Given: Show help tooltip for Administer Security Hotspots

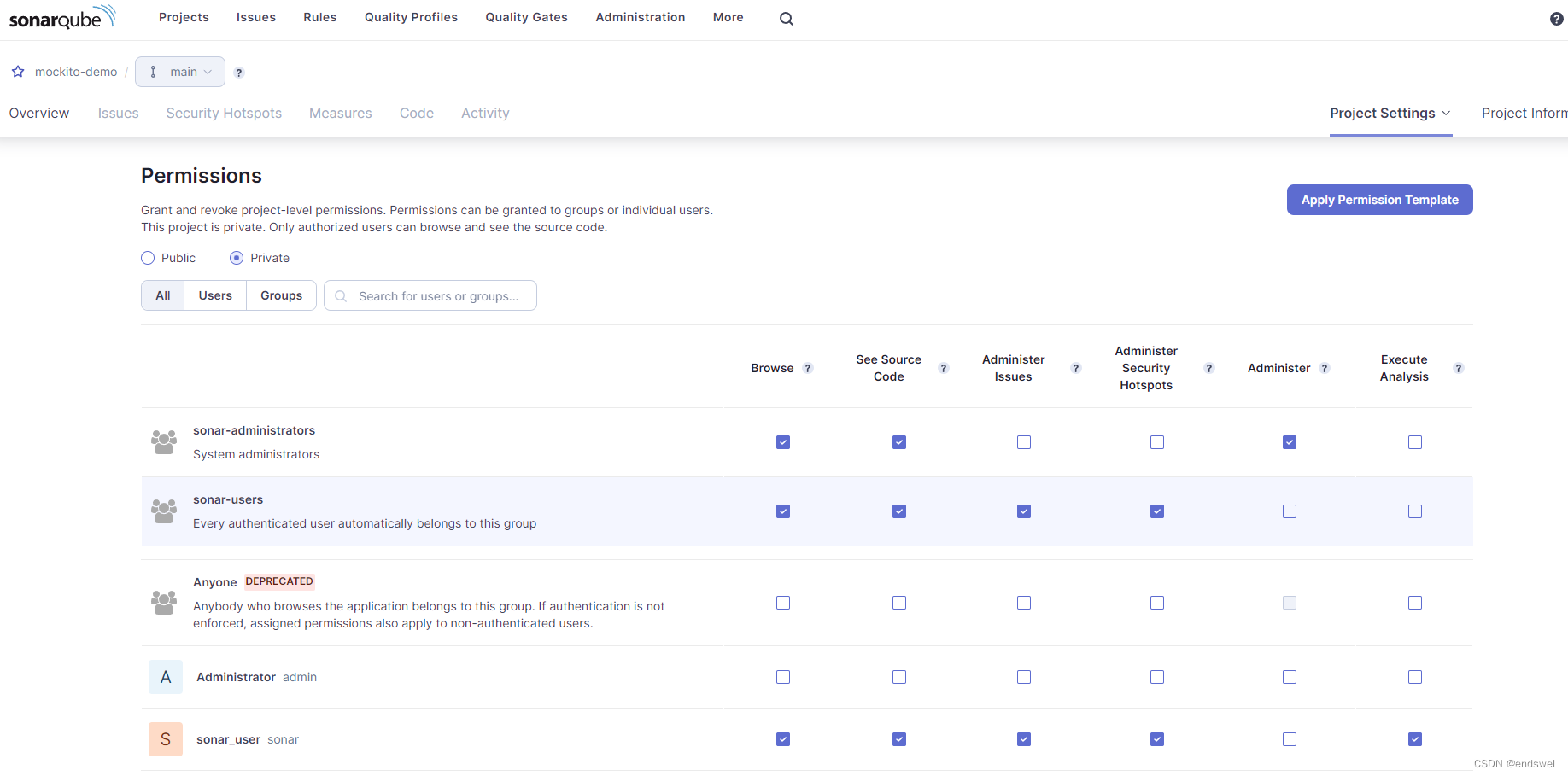Looking at the screenshot, I should pyautogui.click(x=1209, y=368).
